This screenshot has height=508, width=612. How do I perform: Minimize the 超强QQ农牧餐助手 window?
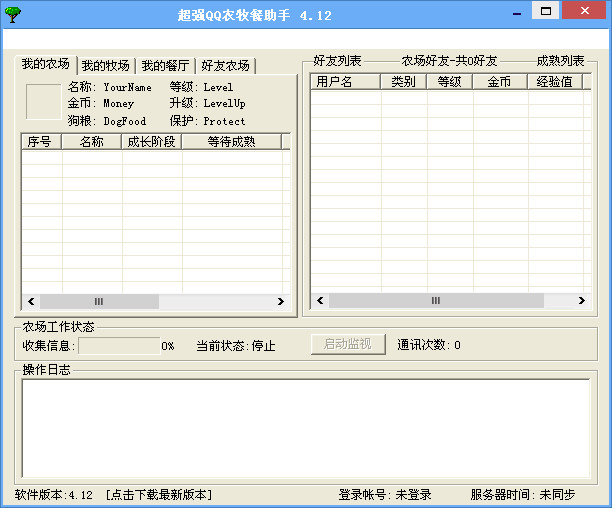click(517, 12)
